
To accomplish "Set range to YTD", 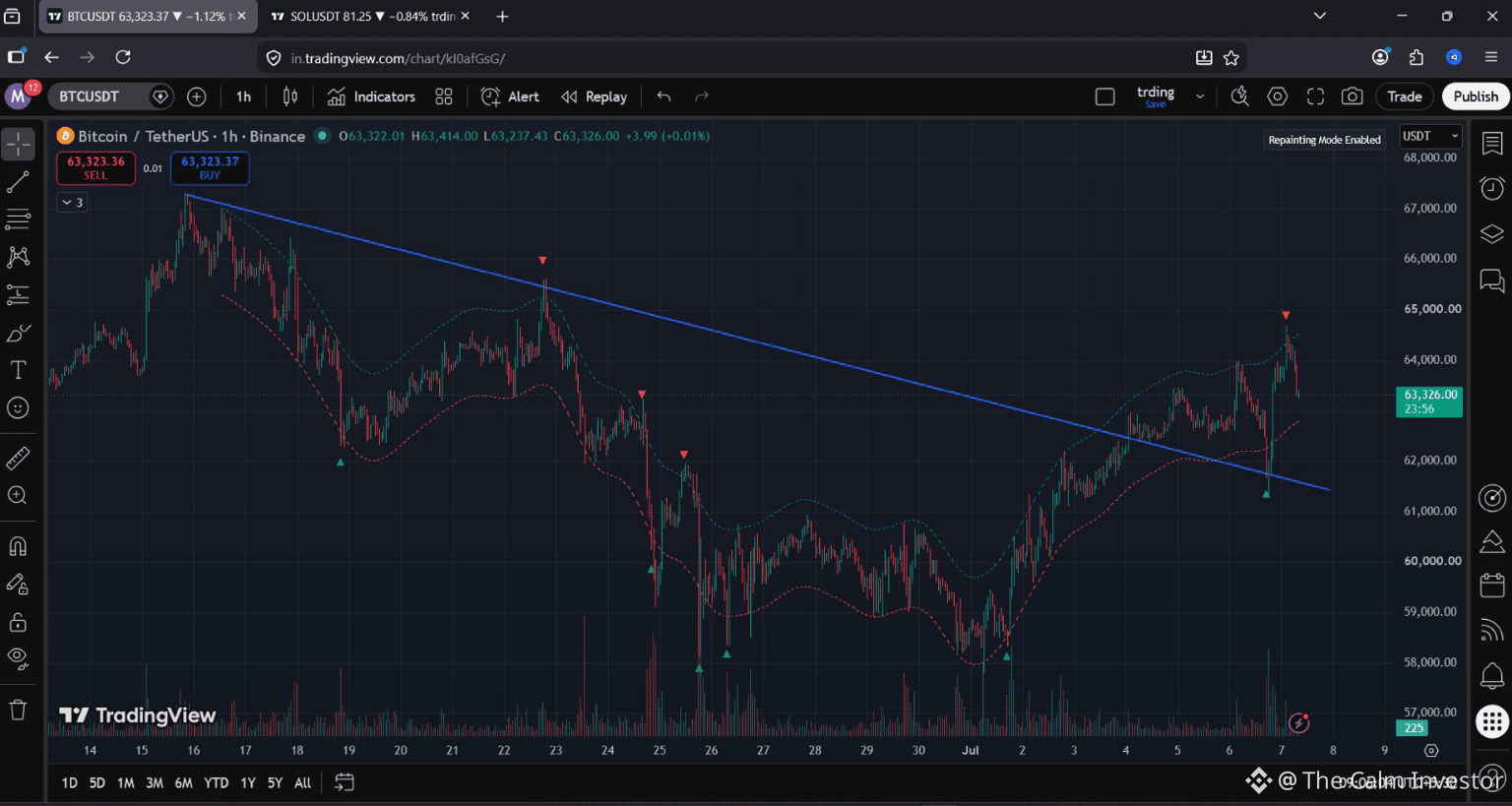I will point(216,783).
